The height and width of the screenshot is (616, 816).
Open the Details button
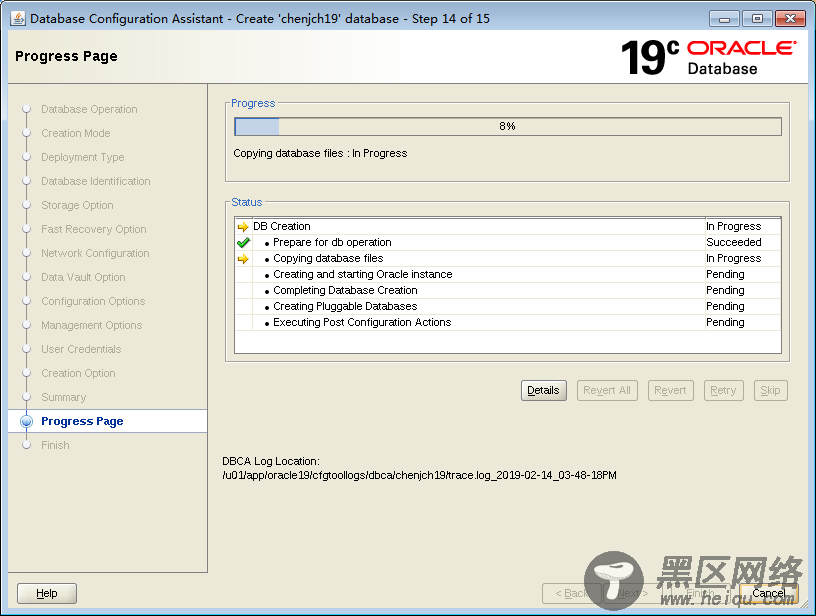[x=543, y=390]
